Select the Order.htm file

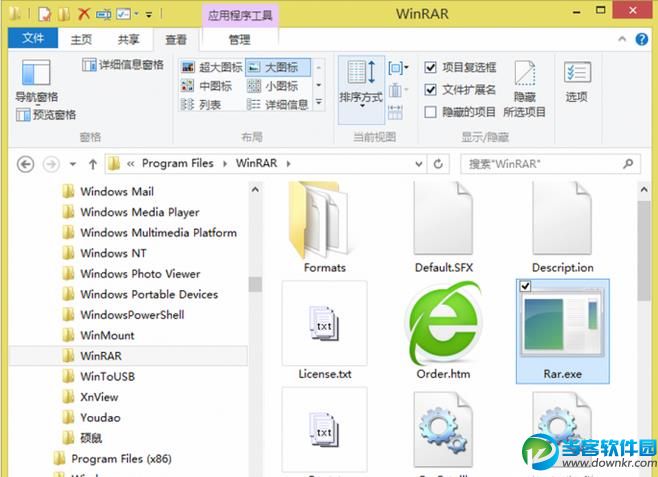tap(444, 330)
